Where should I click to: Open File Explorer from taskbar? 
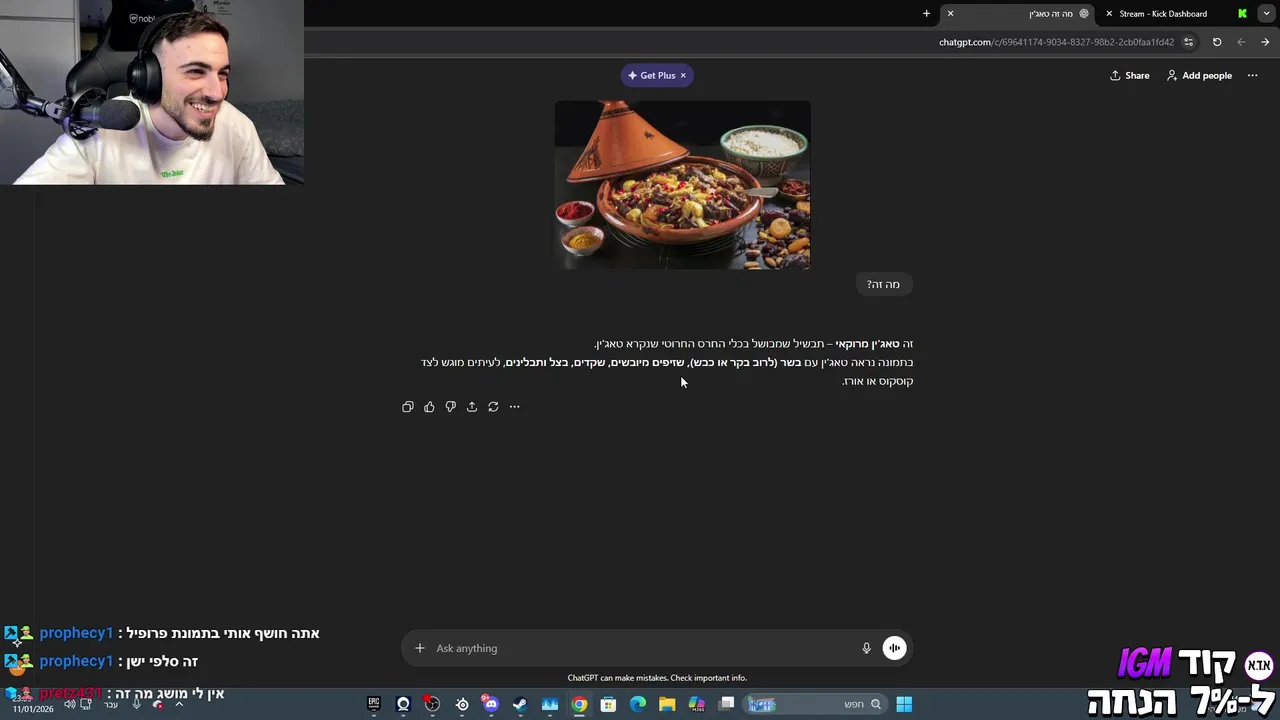tap(667, 704)
